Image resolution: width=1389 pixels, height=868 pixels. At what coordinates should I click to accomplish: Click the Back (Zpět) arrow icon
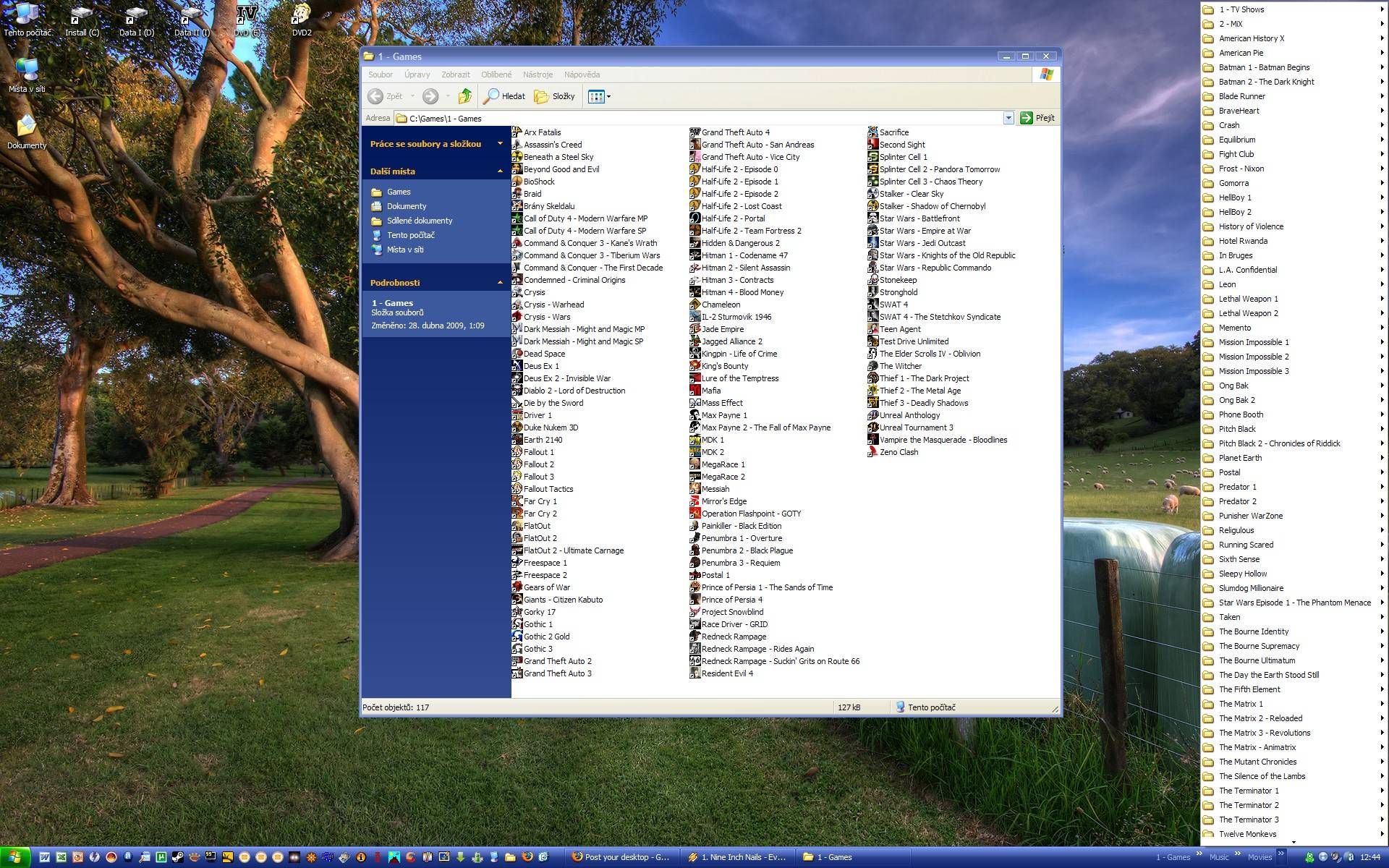pyautogui.click(x=375, y=96)
